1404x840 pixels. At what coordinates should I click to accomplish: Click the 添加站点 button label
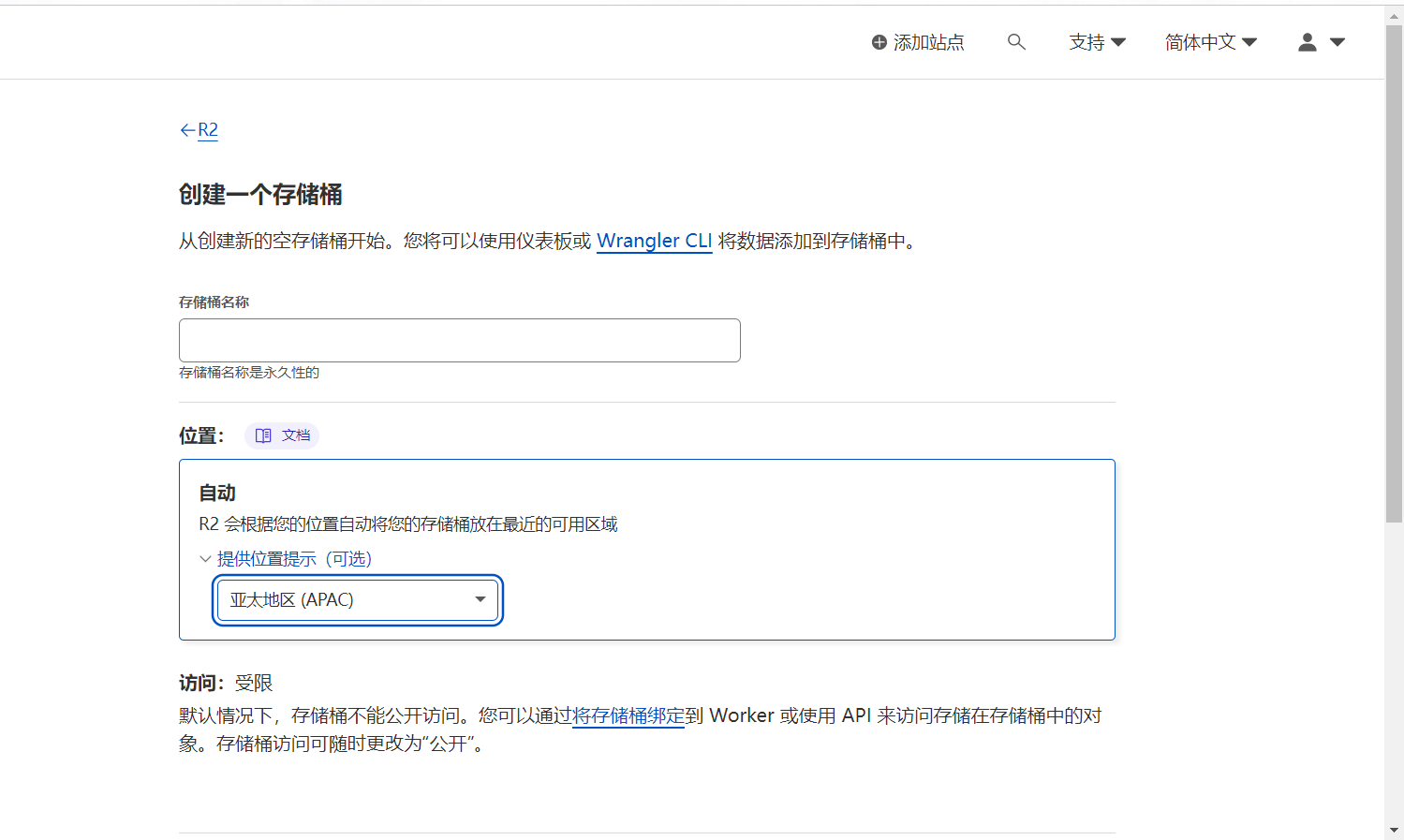pos(928,42)
